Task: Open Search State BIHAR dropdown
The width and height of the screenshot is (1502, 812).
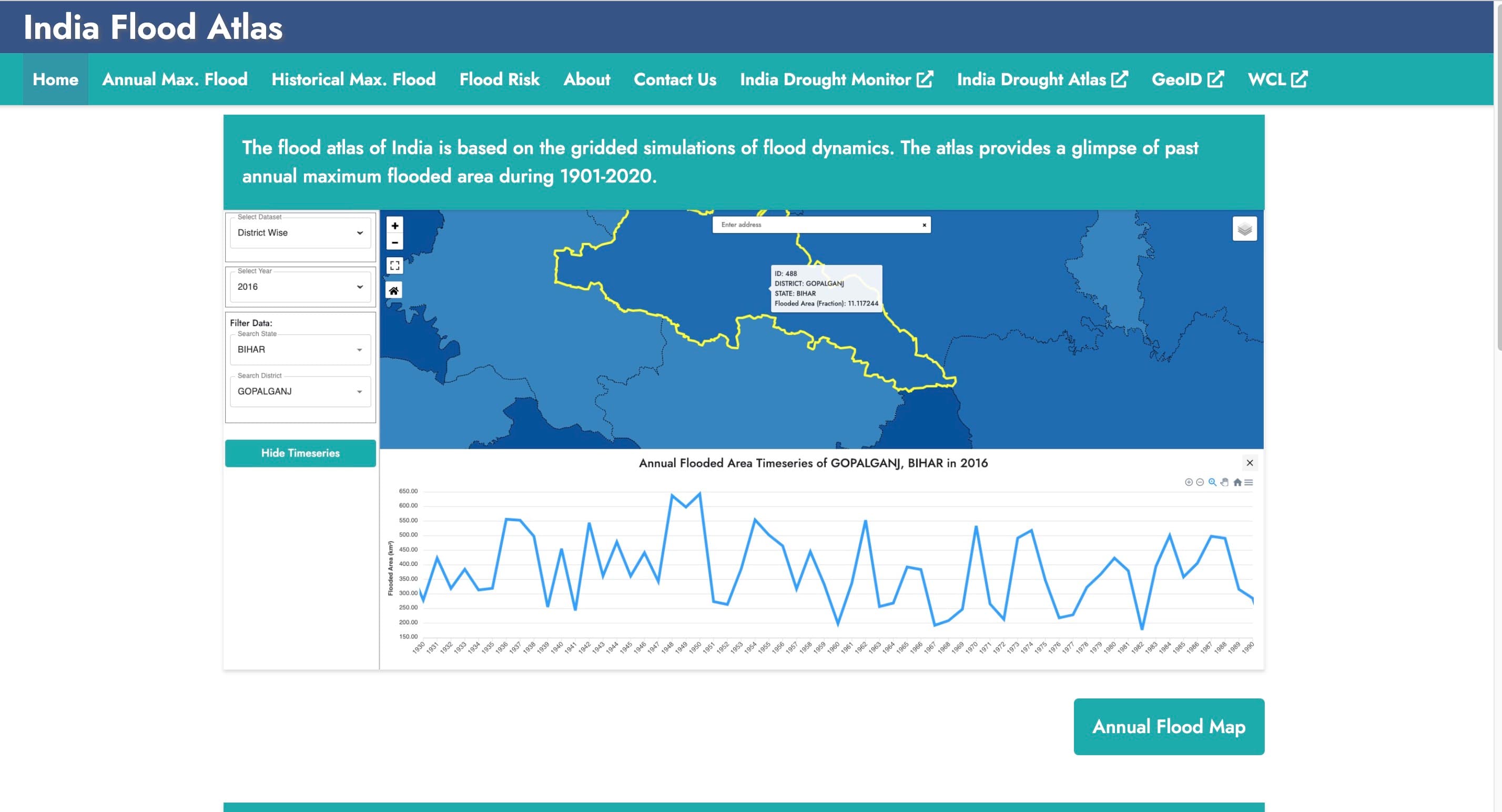Action: point(300,350)
